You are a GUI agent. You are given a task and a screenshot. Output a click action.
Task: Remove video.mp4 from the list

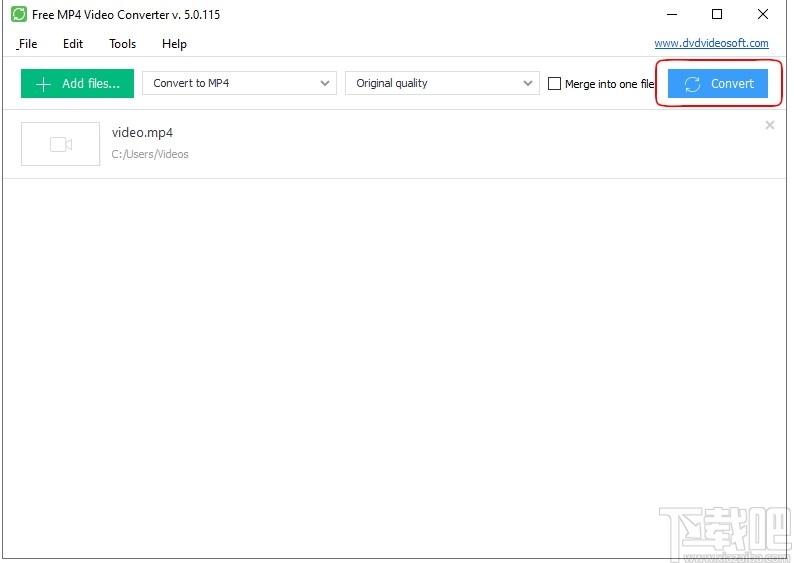tap(770, 125)
